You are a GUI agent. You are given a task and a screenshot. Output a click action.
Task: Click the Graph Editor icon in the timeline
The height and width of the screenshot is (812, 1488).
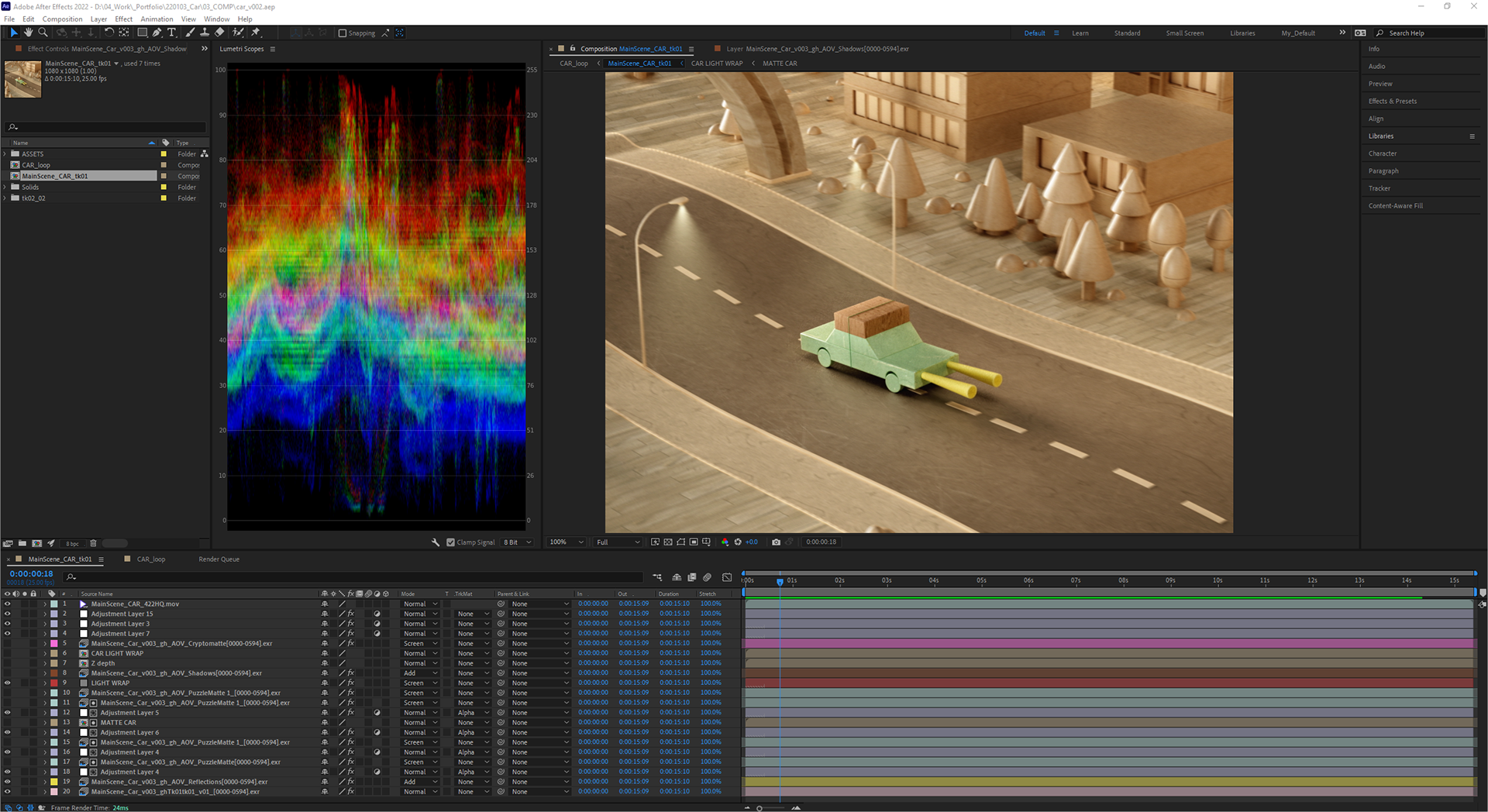tap(726, 577)
